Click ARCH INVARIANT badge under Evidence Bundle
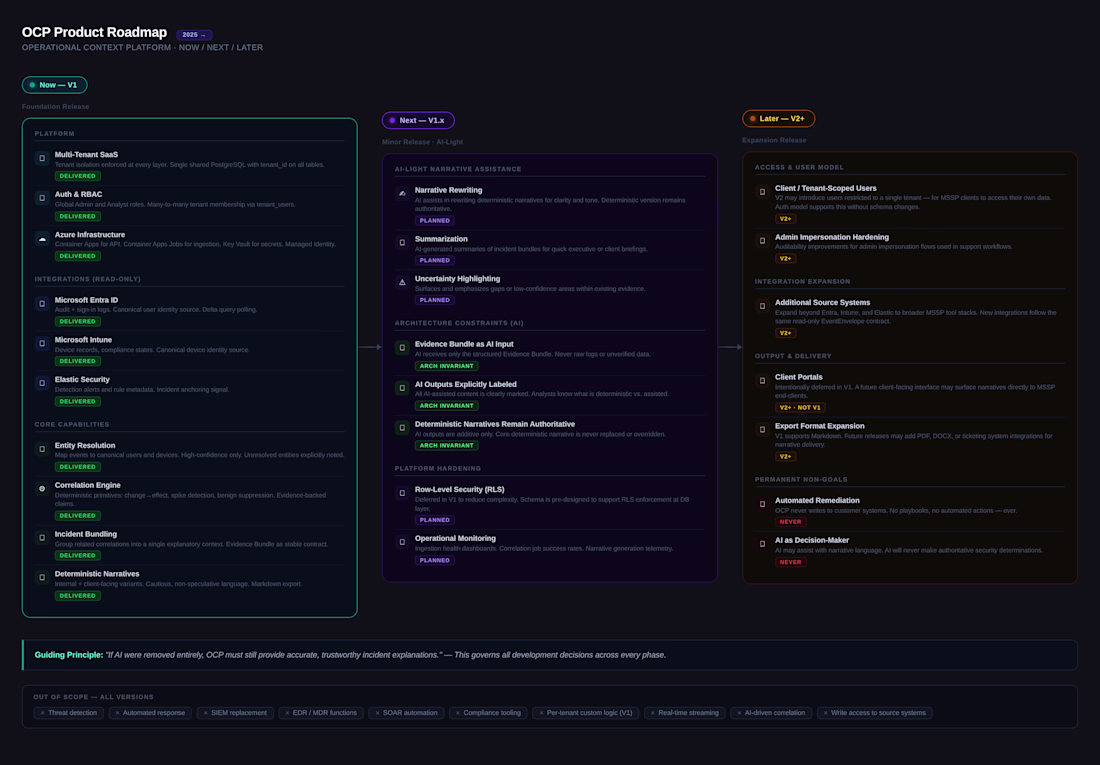The width and height of the screenshot is (1100, 765). pyautogui.click(x=447, y=366)
